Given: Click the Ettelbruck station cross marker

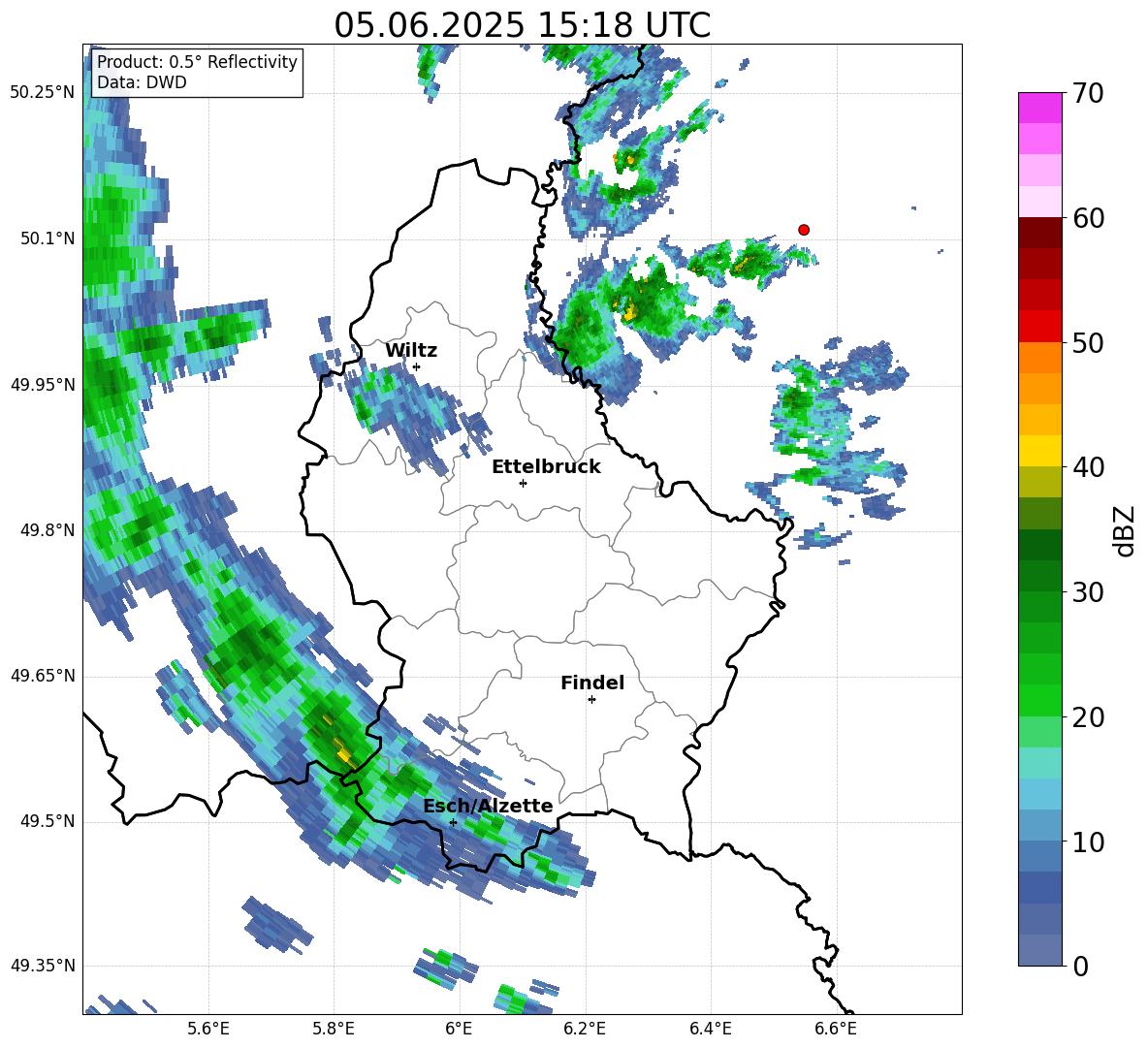Looking at the screenshot, I should 523,483.
